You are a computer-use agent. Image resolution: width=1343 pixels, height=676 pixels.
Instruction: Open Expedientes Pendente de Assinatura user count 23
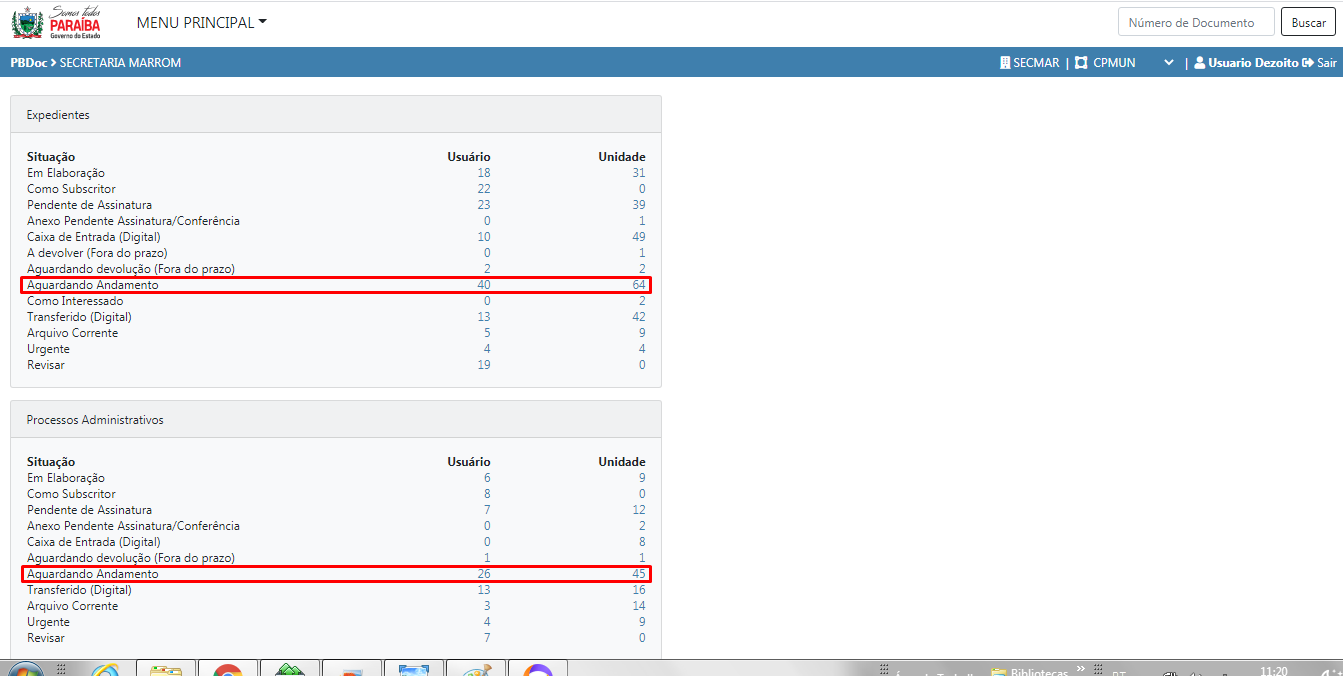pyautogui.click(x=484, y=205)
